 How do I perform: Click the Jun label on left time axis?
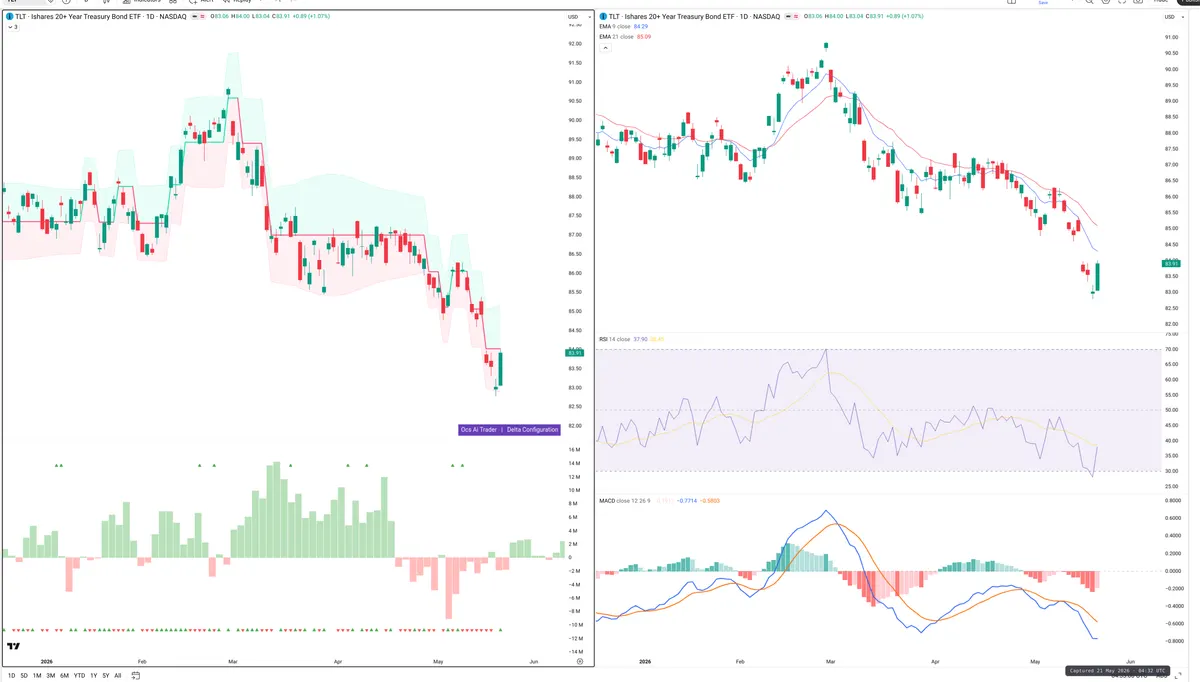point(533,662)
